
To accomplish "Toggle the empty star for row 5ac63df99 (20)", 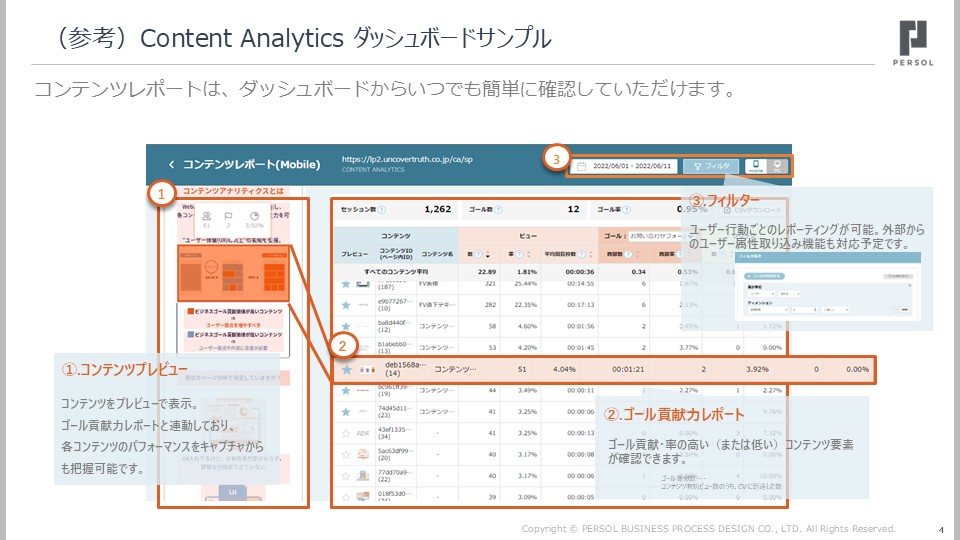I will click(x=346, y=455).
